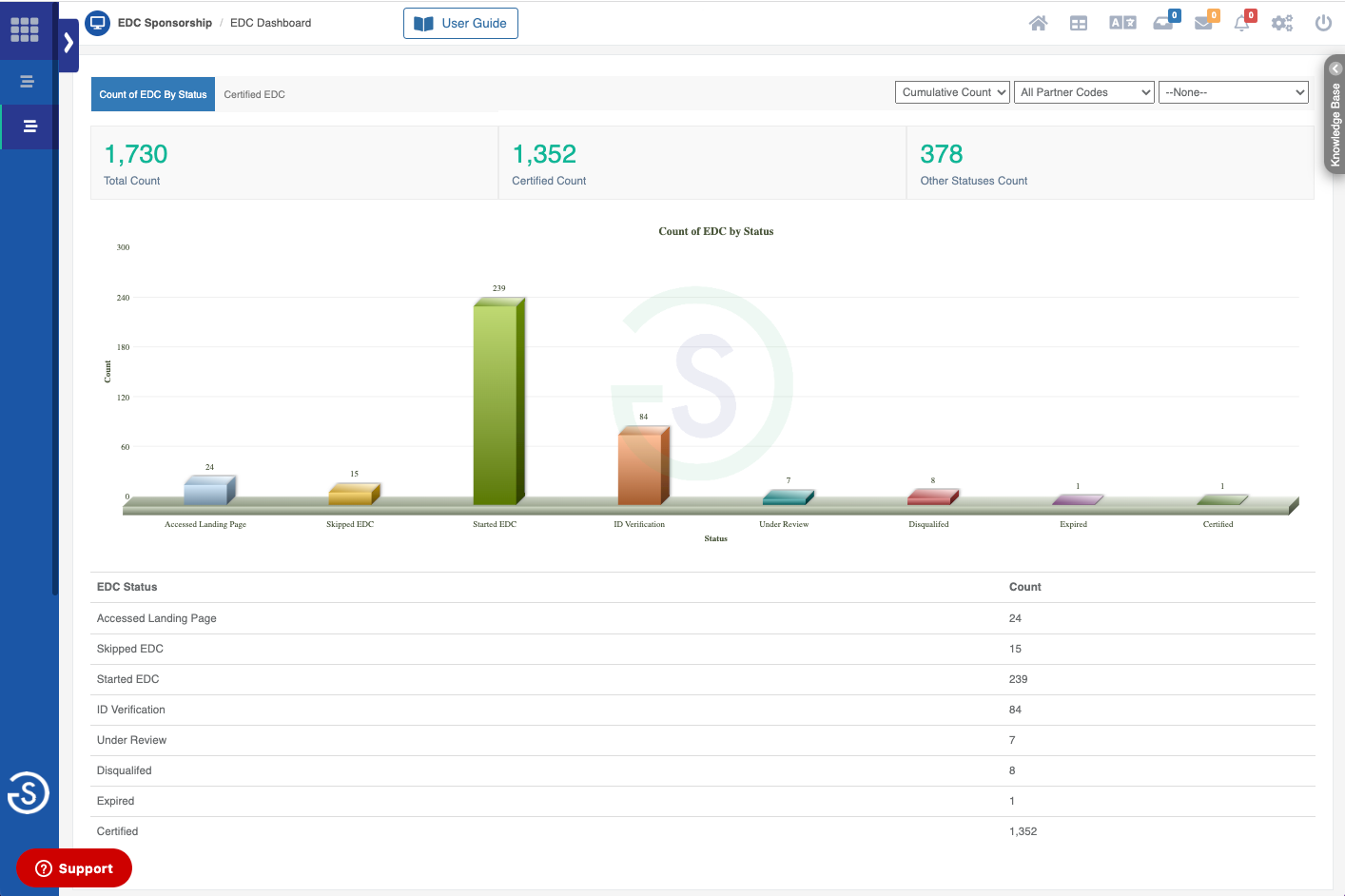Go to home via the house icon
Image resolution: width=1345 pixels, height=896 pixels.
click(x=1038, y=23)
